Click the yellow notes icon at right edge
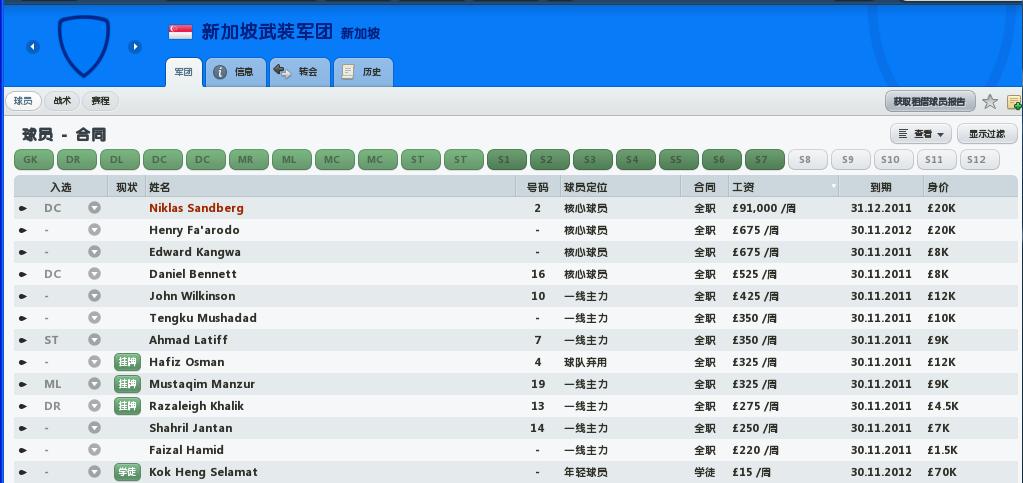 point(1014,102)
